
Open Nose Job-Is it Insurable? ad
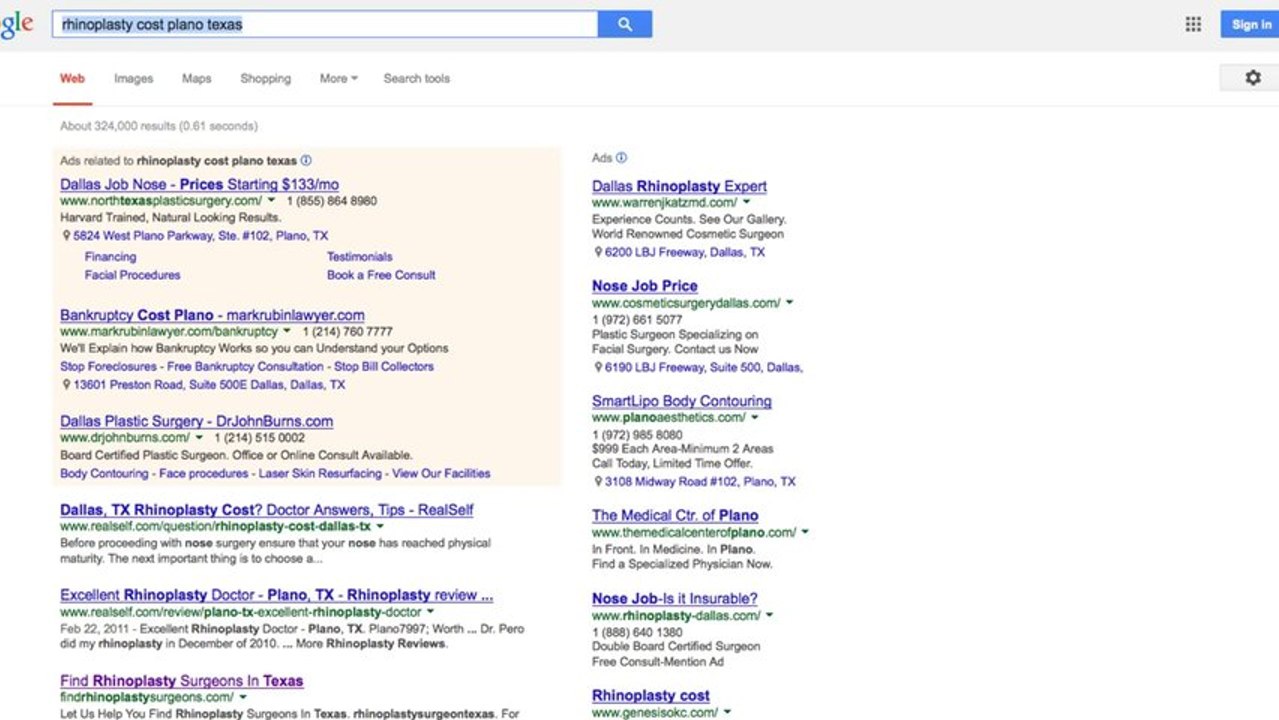(675, 599)
